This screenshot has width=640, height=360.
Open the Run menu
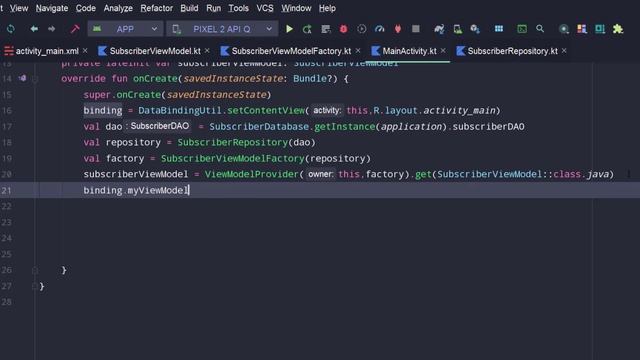(213, 8)
